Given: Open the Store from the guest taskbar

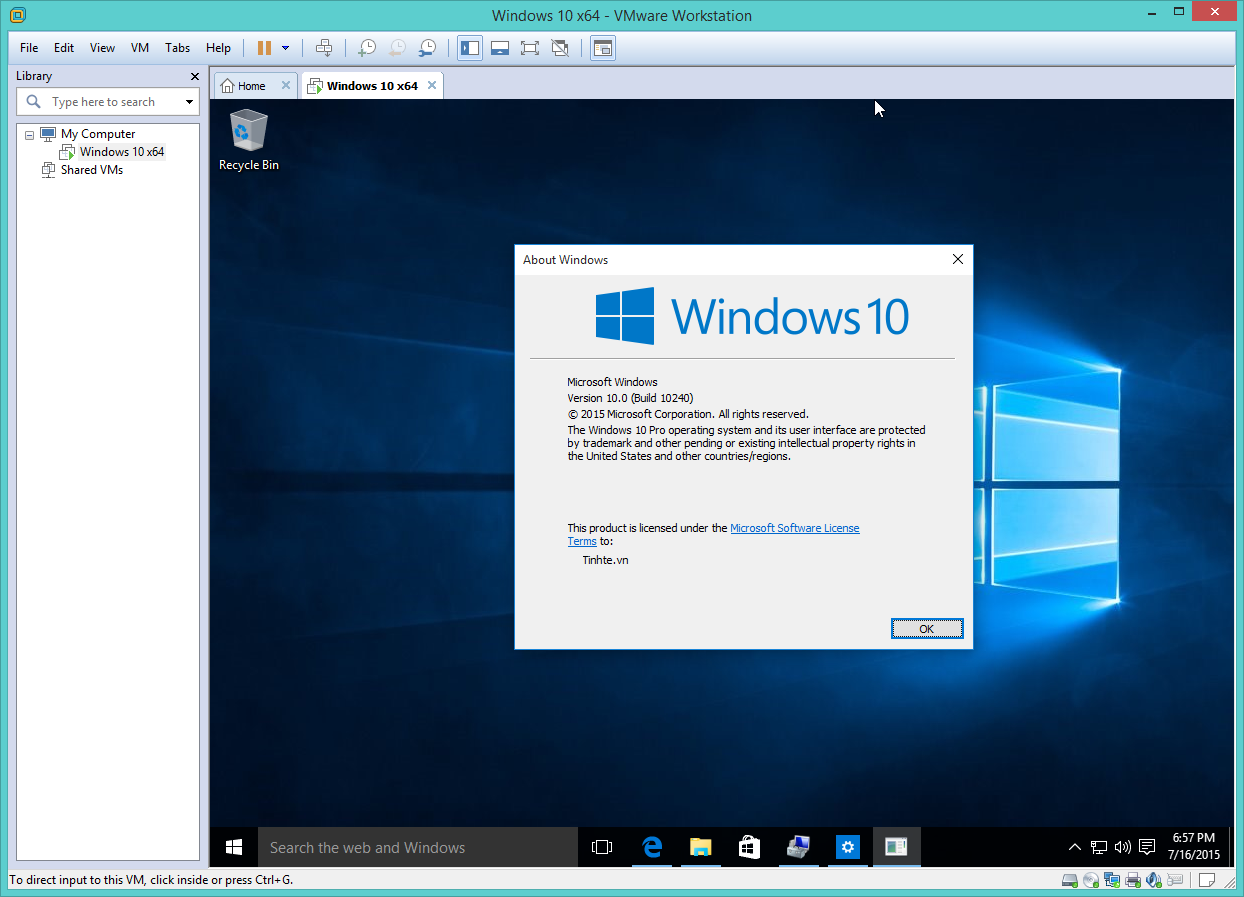Looking at the screenshot, I should pyautogui.click(x=749, y=847).
